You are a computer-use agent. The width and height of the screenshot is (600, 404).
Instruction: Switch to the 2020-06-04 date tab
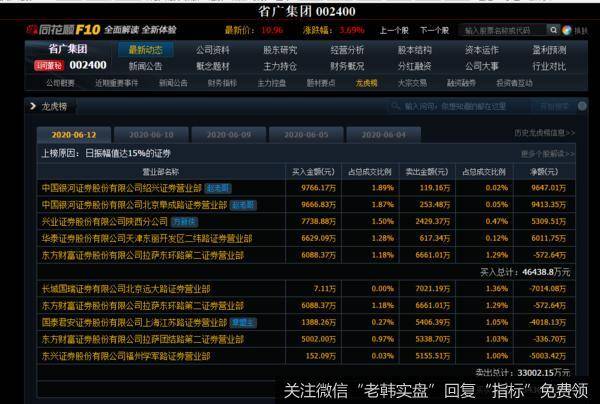pyautogui.click(x=384, y=135)
